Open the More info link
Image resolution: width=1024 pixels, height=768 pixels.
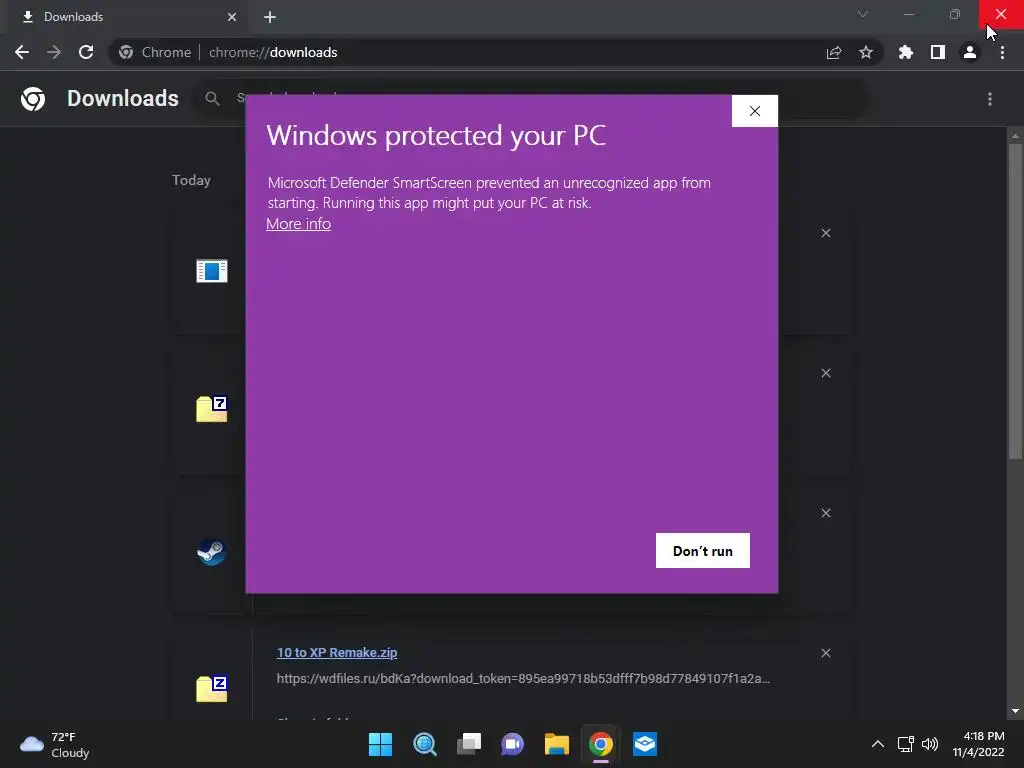point(298,224)
